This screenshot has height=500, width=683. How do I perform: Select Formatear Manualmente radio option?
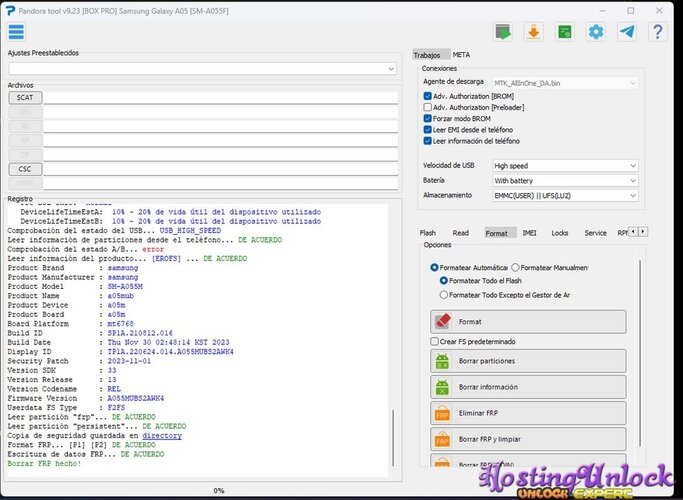tap(516, 267)
